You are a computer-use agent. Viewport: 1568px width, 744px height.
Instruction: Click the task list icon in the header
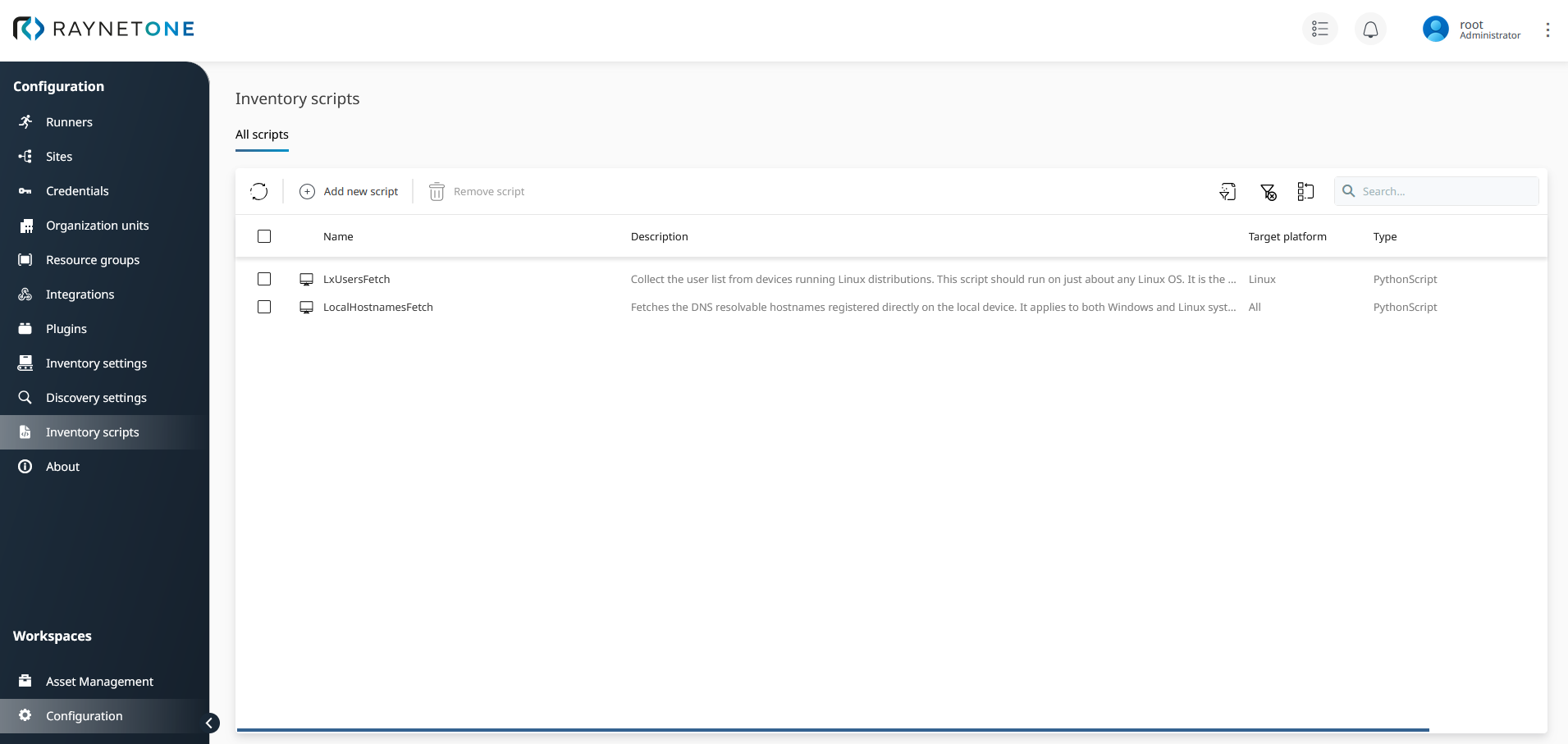pos(1319,29)
